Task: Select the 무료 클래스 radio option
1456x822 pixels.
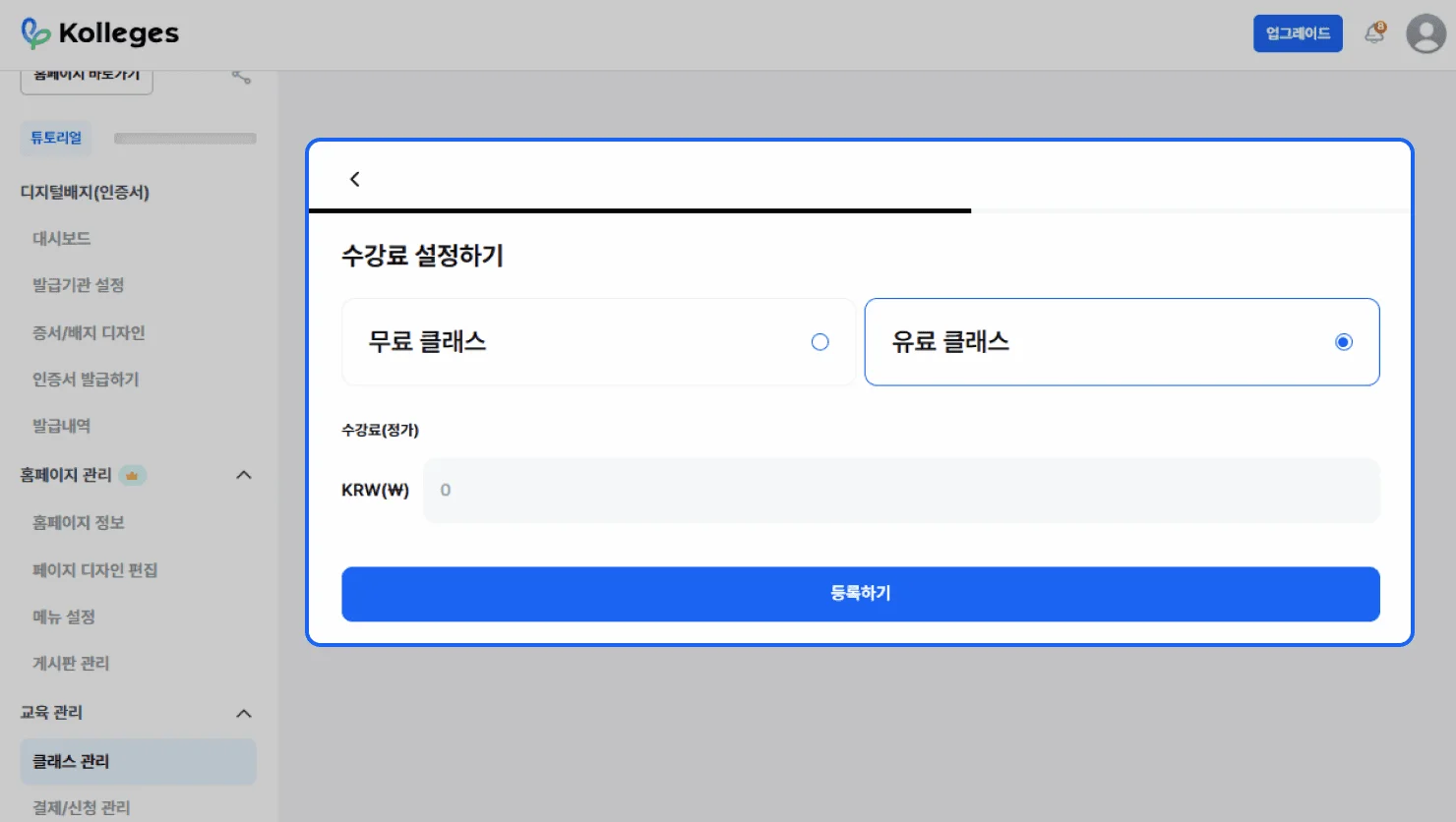Action: coord(819,342)
